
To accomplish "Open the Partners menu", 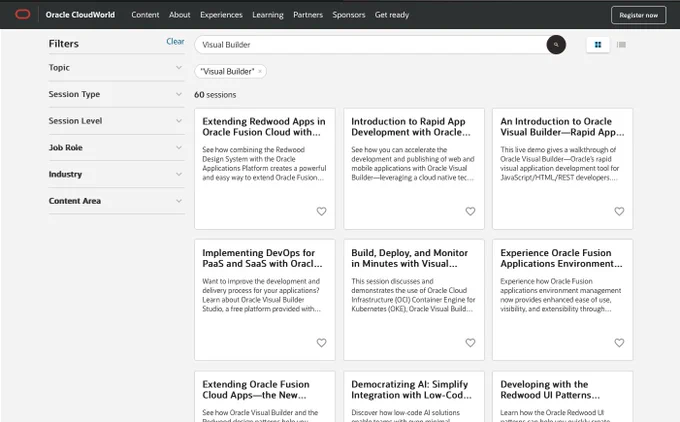I will point(308,15).
